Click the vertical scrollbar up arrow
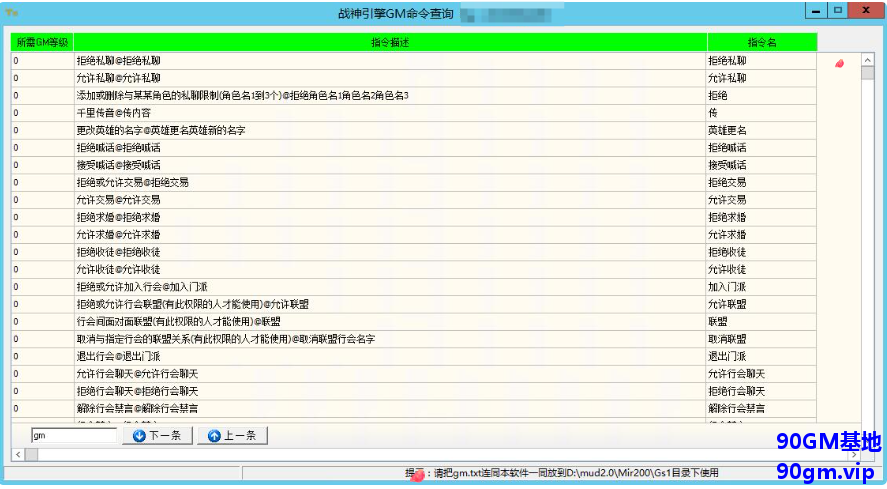This screenshot has height=489, width=887. pyautogui.click(x=867, y=59)
